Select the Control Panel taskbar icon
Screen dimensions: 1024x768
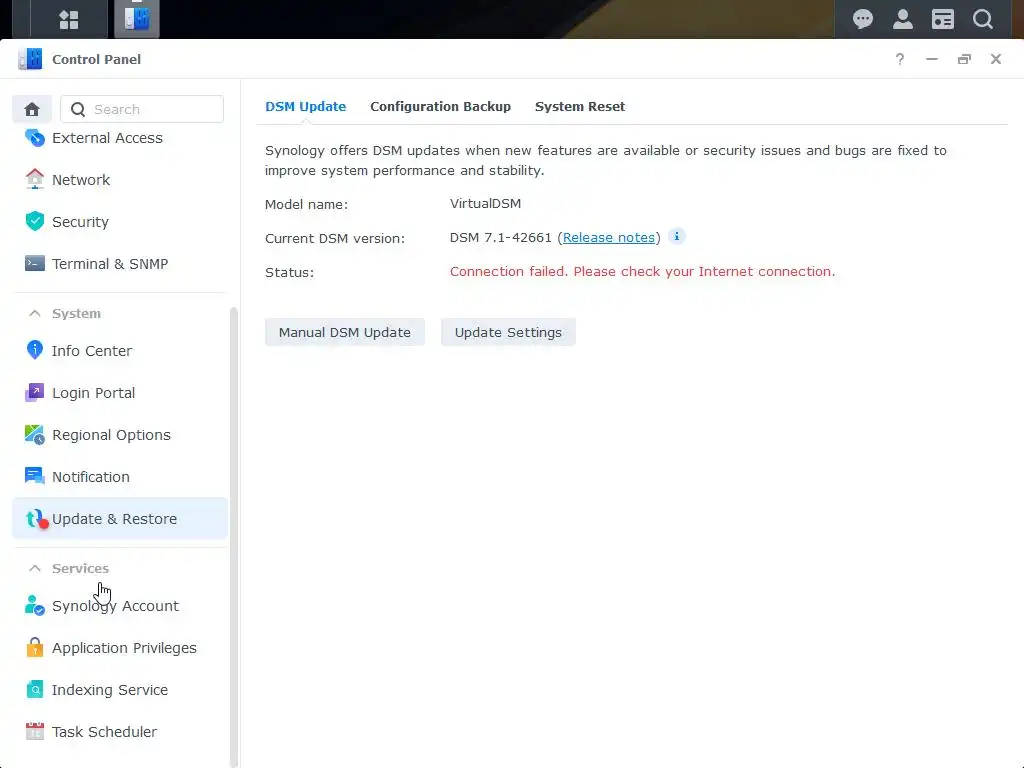[136, 19]
